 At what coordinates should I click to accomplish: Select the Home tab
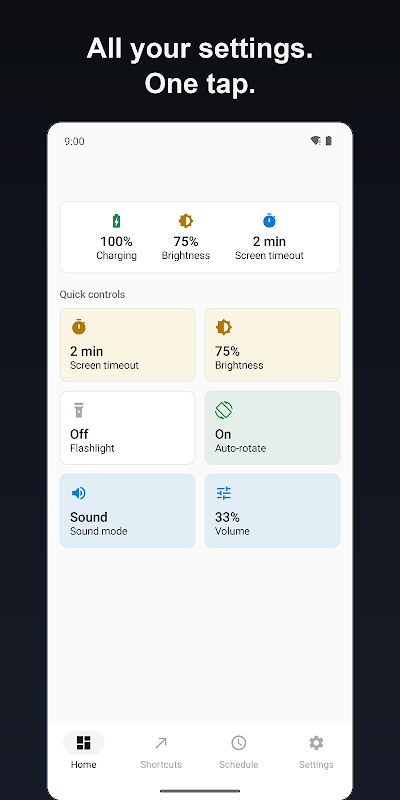click(84, 751)
